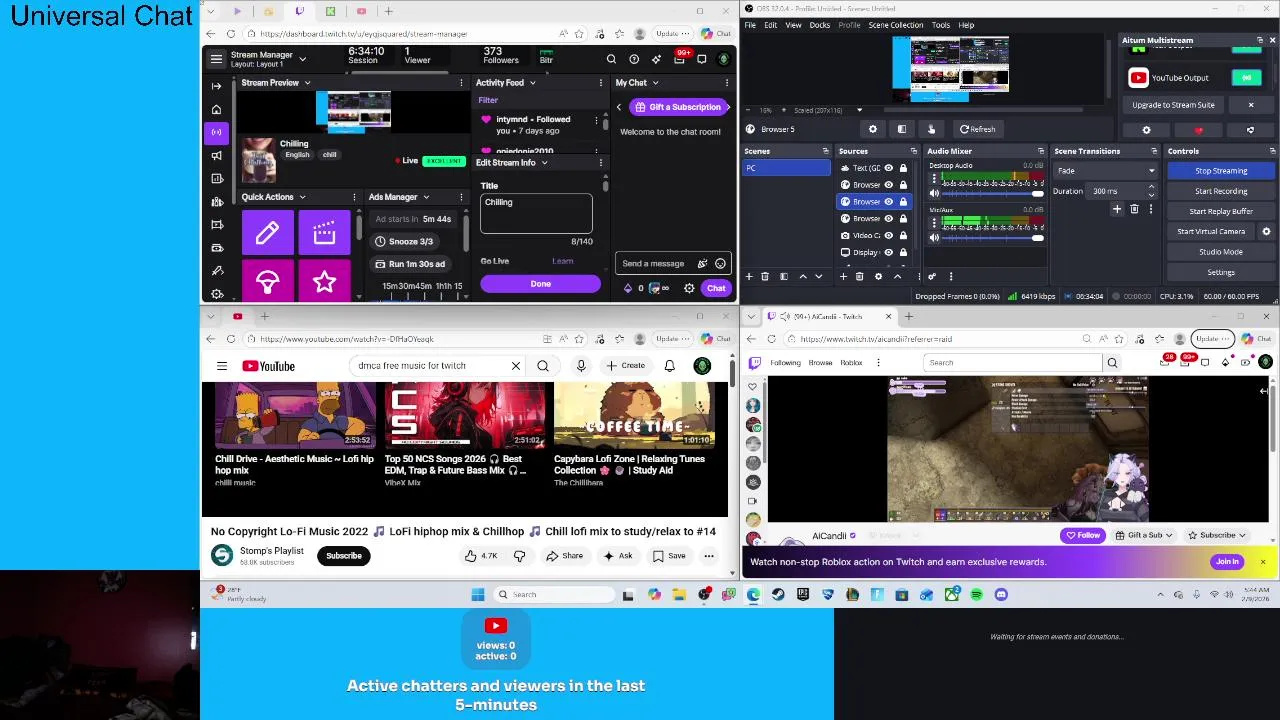Click YouTube voice search microphone
This screenshot has width=1280, height=720.
coord(581,366)
